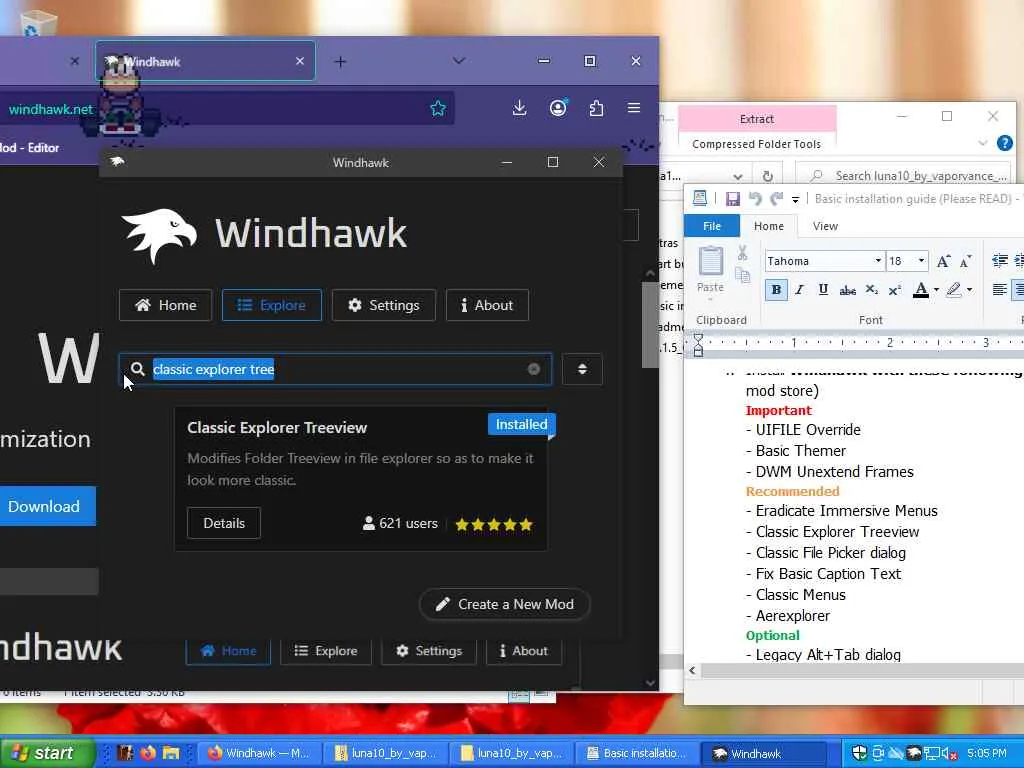The image size is (1024, 768).
Task: Click the magnifier icon in Windhawk search
Action: 137,369
